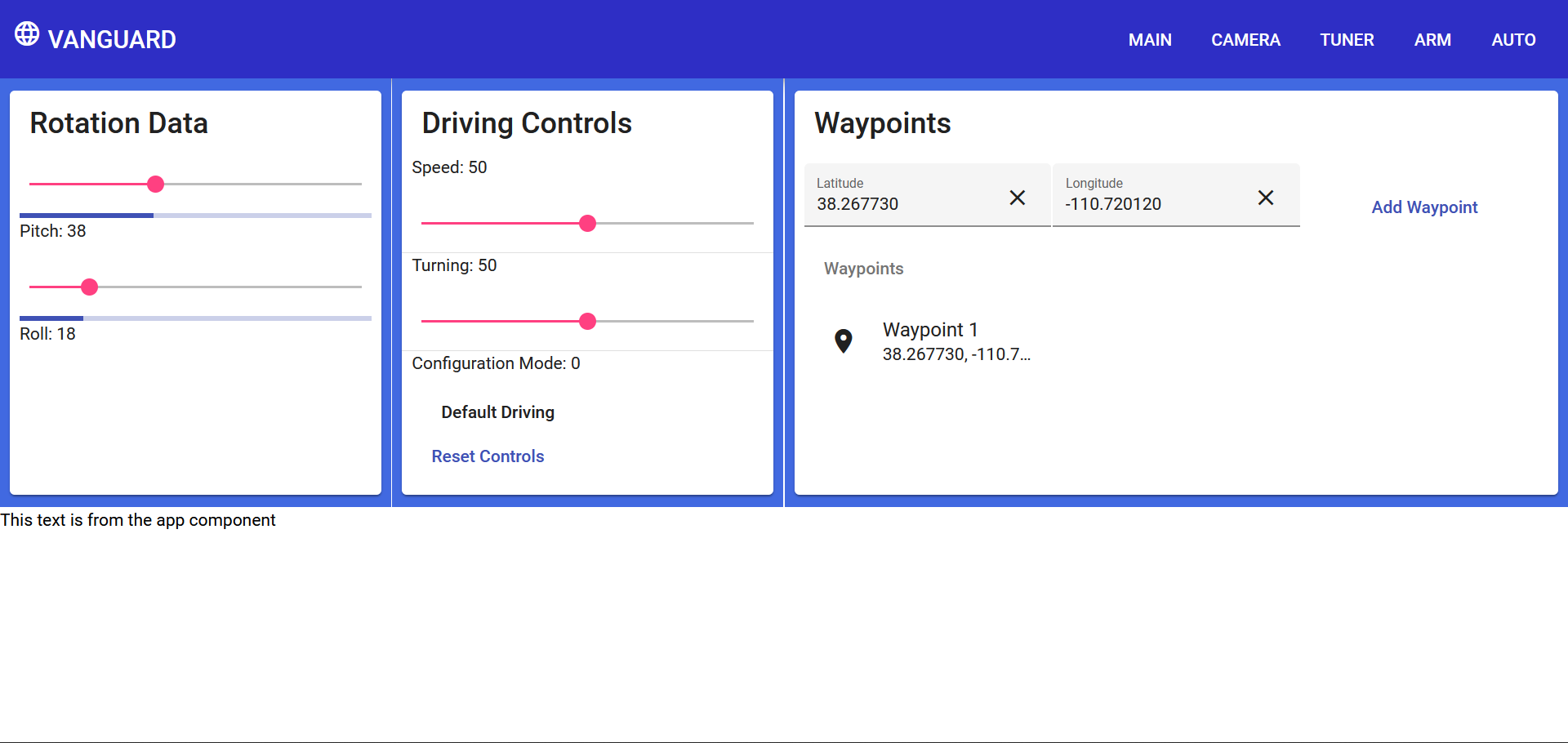The height and width of the screenshot is (743, 1568).
Task: Go to the ARM tab
Action: [1432, 40]
